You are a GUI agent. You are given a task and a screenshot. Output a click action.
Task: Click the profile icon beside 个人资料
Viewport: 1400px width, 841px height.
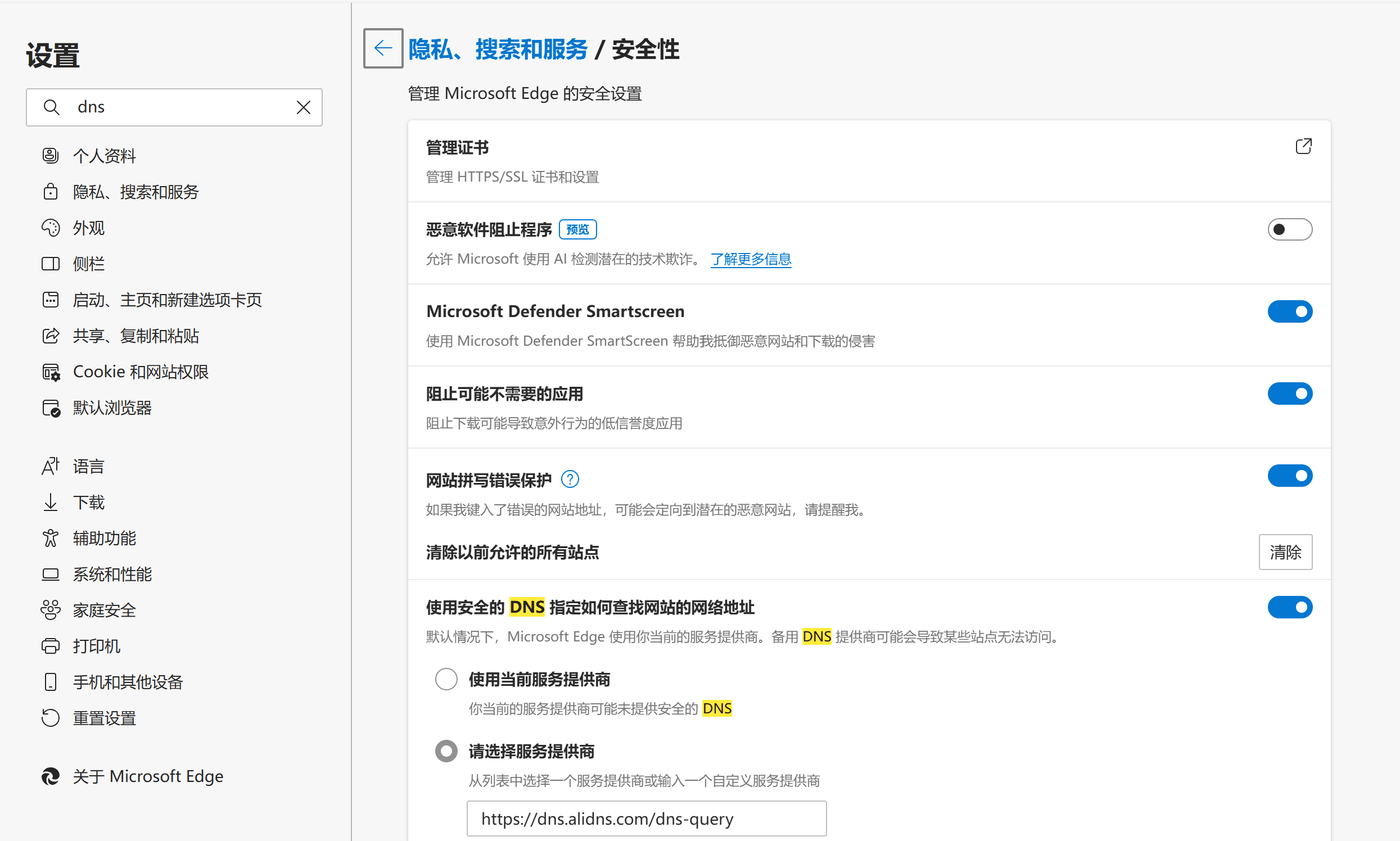coord(51,156)
